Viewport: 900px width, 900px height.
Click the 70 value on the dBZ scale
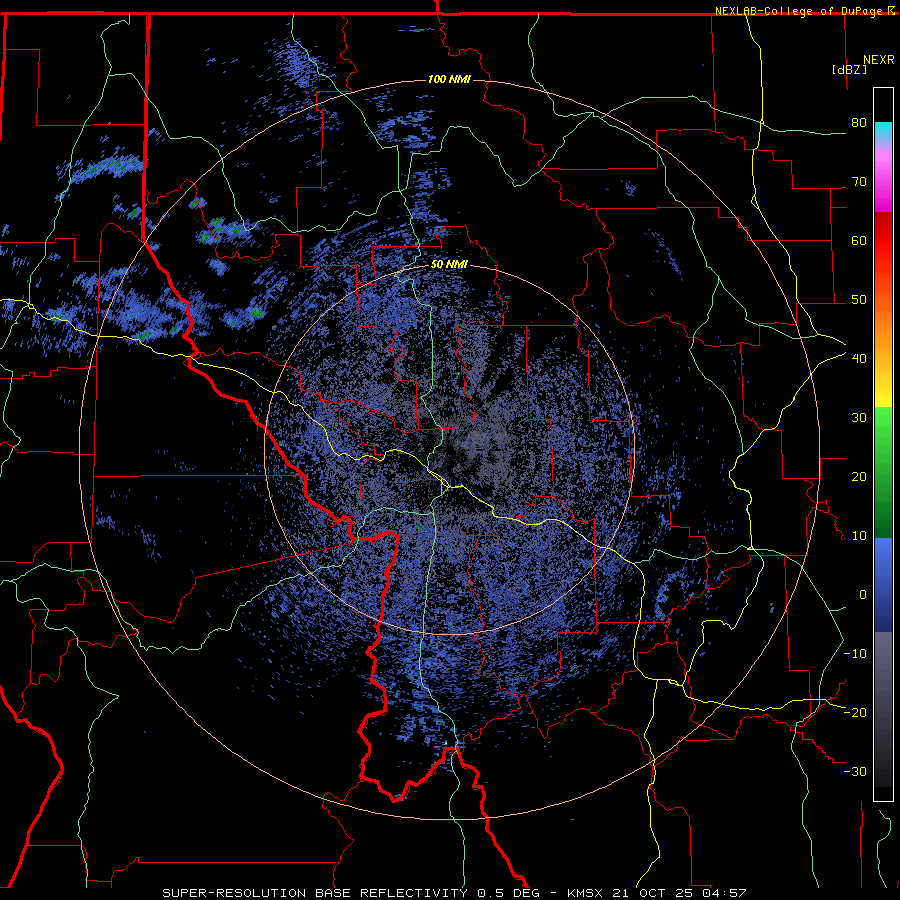[x=859, y=181]
